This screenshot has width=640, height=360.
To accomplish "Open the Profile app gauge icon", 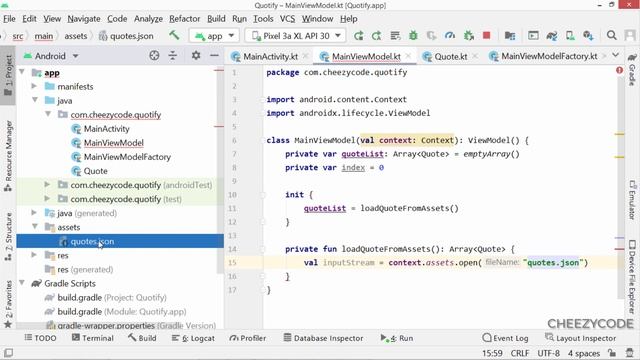I will [x=450, y=36].
